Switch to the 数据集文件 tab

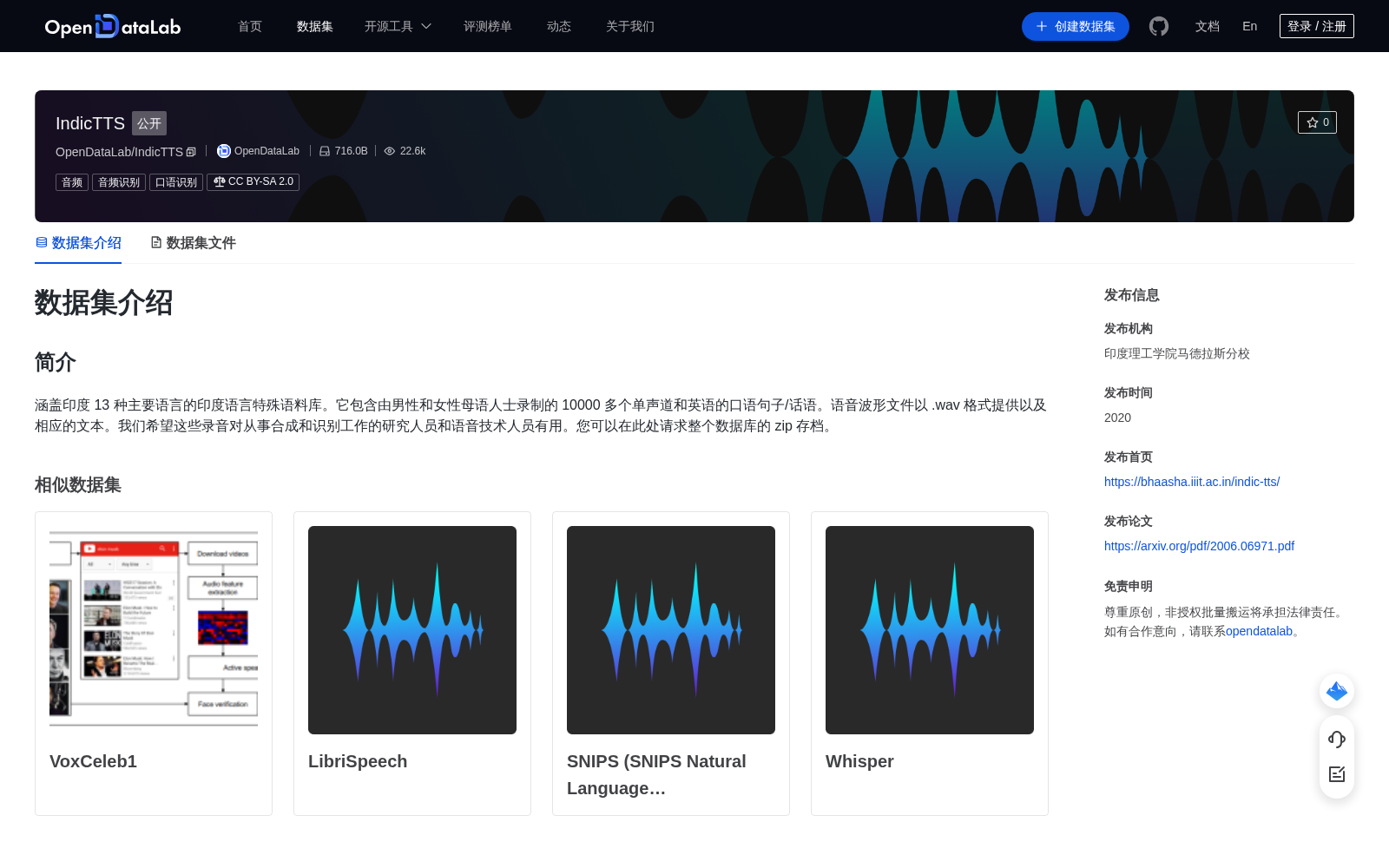click(x=193, y=243)
